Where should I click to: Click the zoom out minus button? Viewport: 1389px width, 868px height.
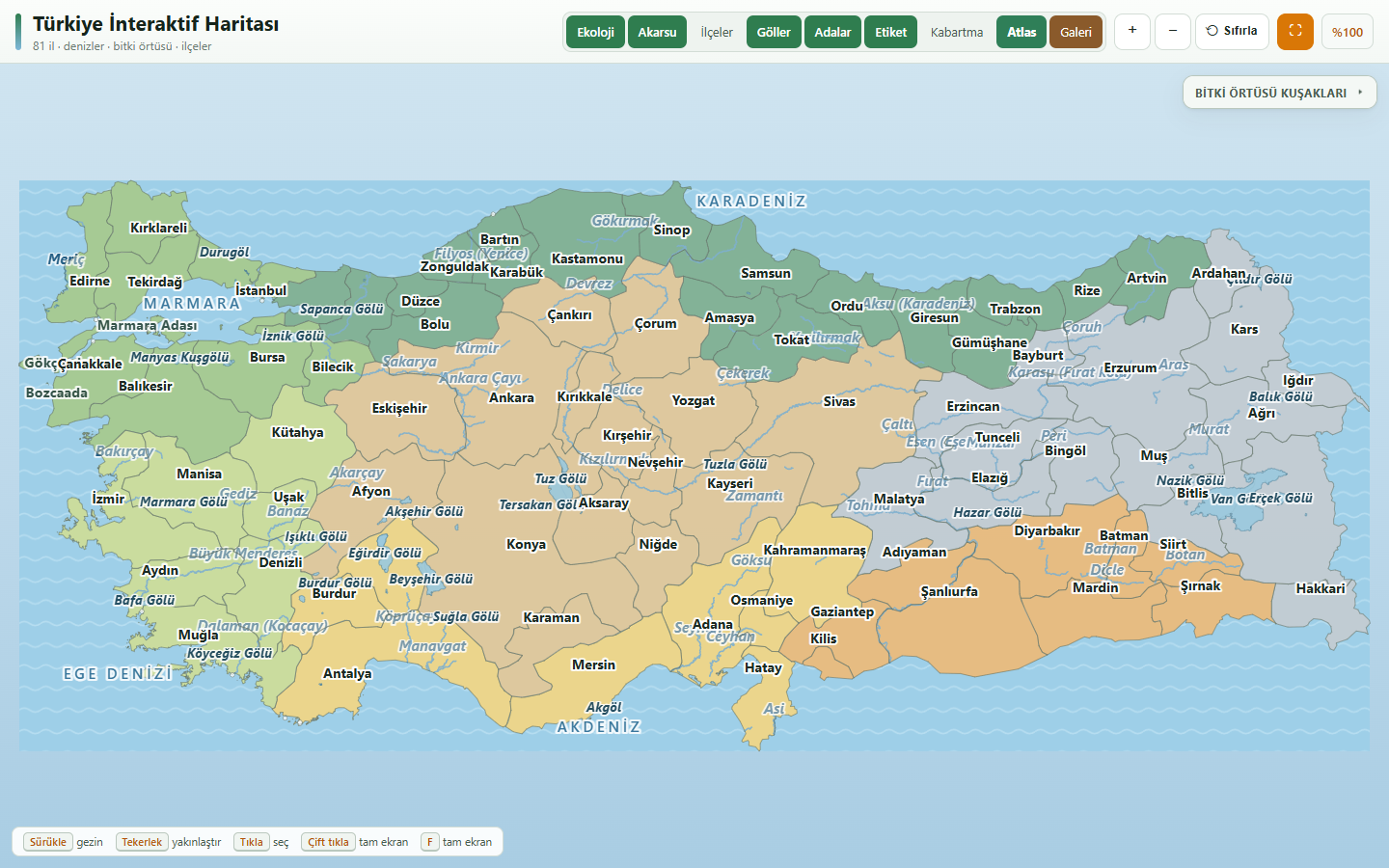(x=1173, y=31)
